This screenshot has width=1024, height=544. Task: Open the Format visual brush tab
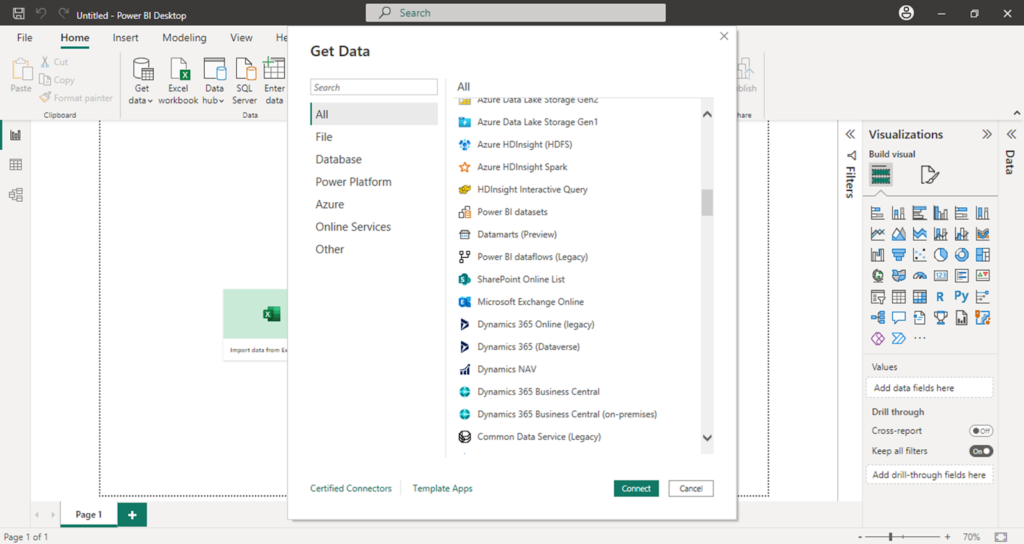[929, 175]
